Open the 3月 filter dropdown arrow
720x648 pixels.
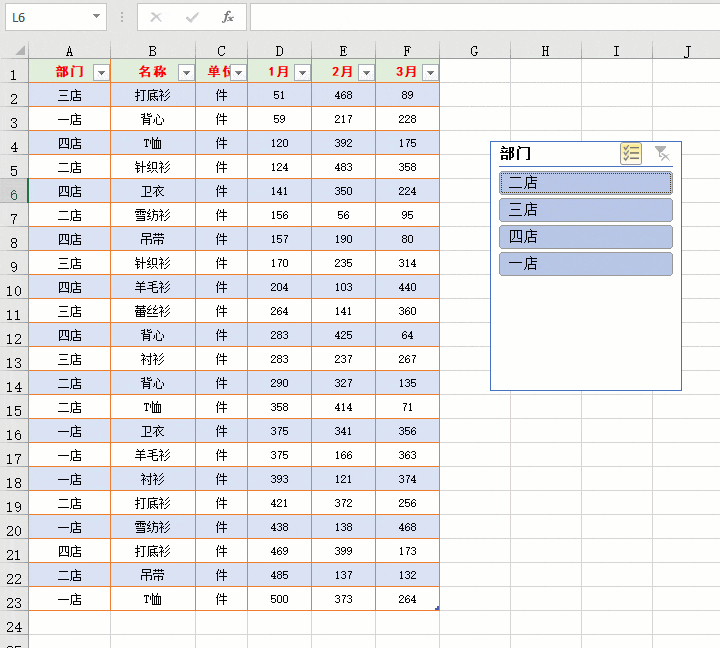coord(430,72)
